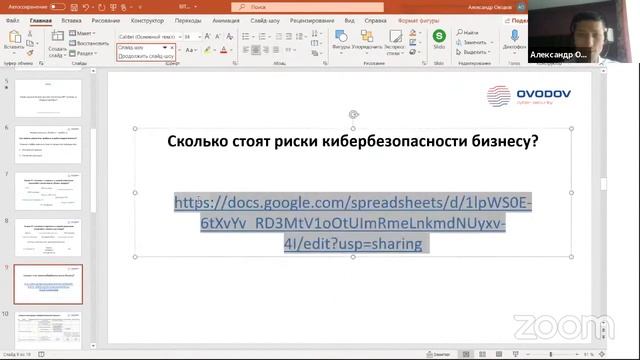Click the zoom slider in the status bar
Screen dimensions: 640x360
coord(551,354)
